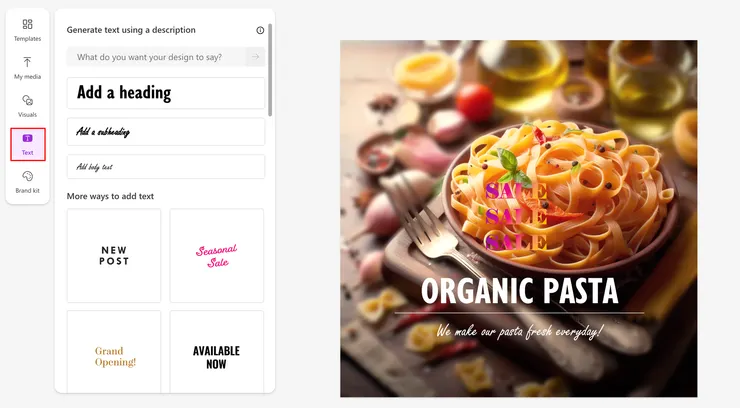Select the 'We make our pasta fresh everyday!' text
740x408 pixels.
519,331
